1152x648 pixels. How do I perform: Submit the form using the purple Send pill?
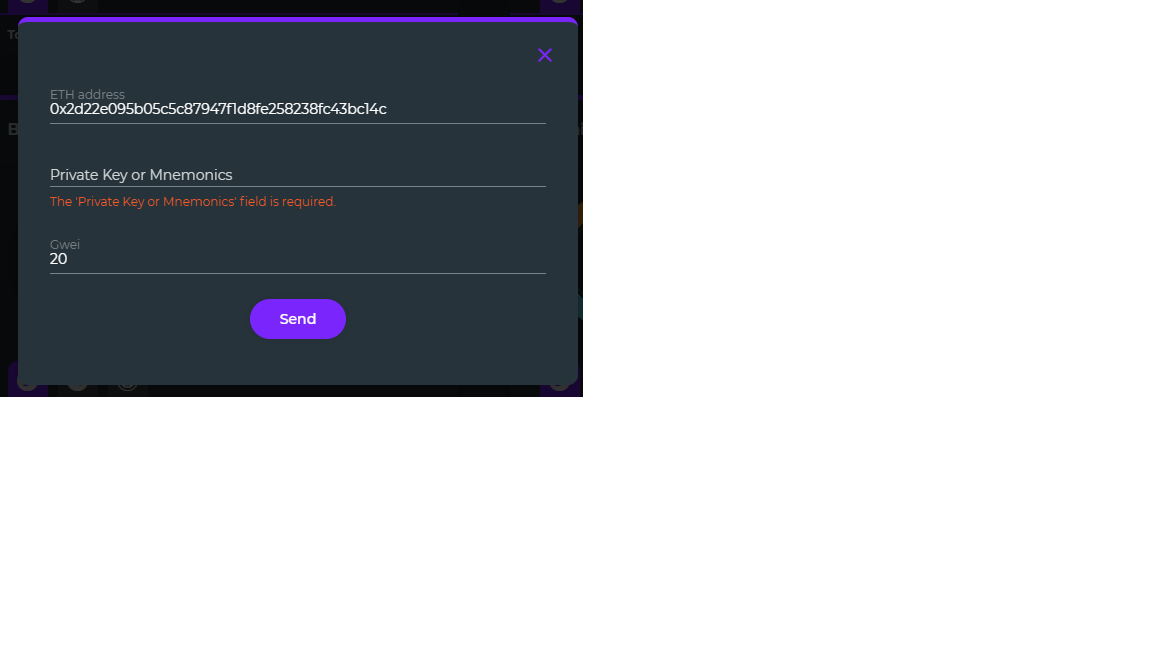[298, 319]
